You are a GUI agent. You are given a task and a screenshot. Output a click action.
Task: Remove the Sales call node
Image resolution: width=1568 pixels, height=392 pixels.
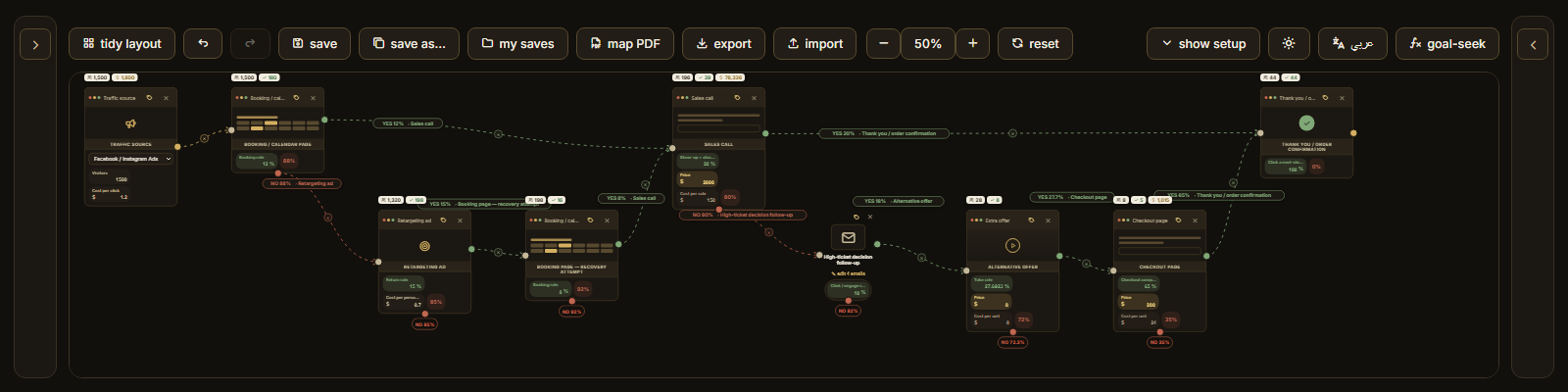point(754,98)
